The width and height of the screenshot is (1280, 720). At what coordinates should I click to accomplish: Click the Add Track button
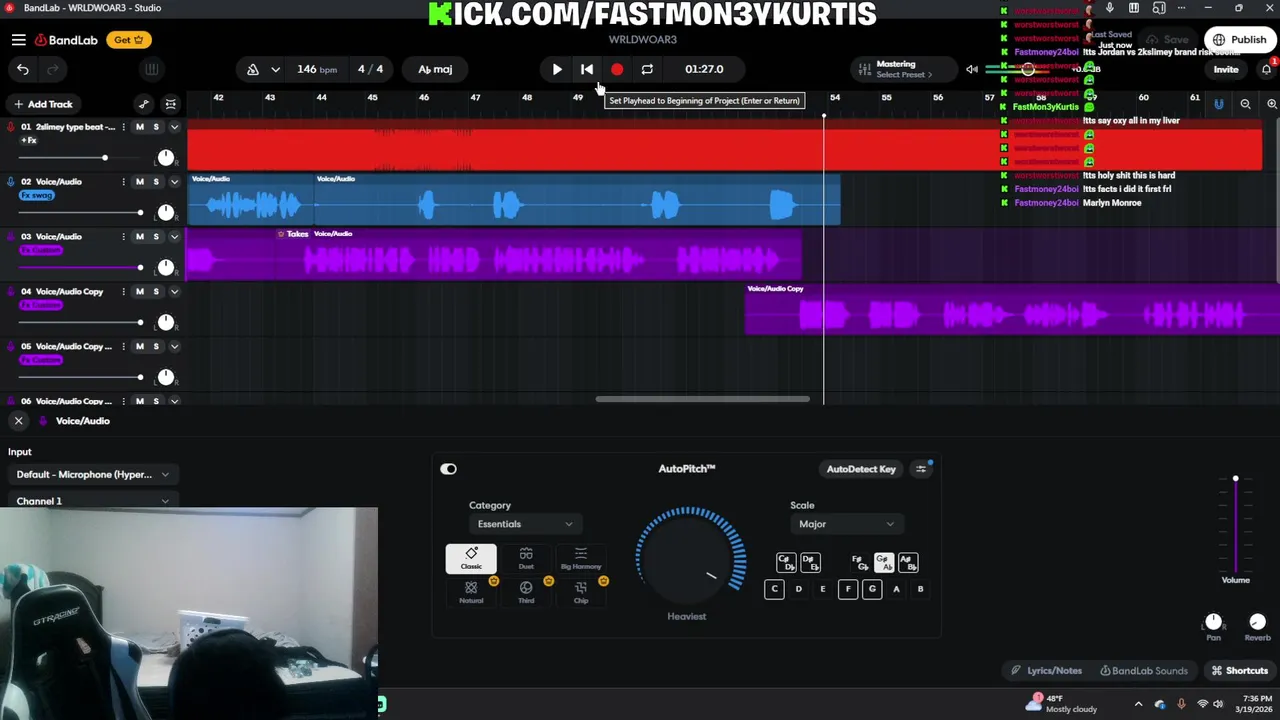43,104
